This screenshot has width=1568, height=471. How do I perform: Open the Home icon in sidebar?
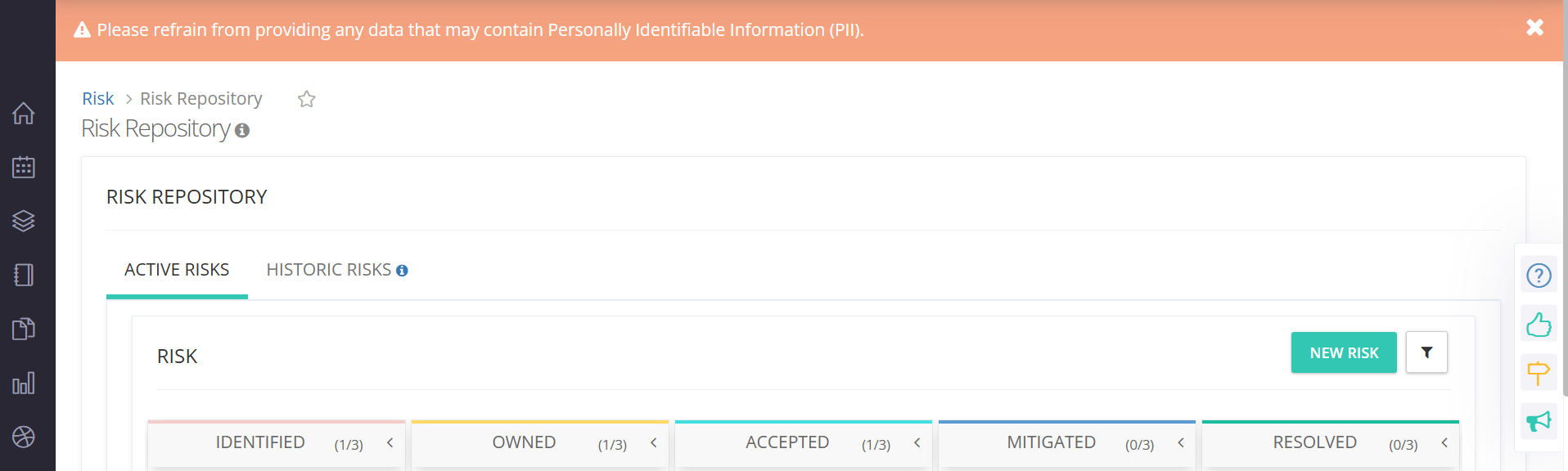point(24,113)
